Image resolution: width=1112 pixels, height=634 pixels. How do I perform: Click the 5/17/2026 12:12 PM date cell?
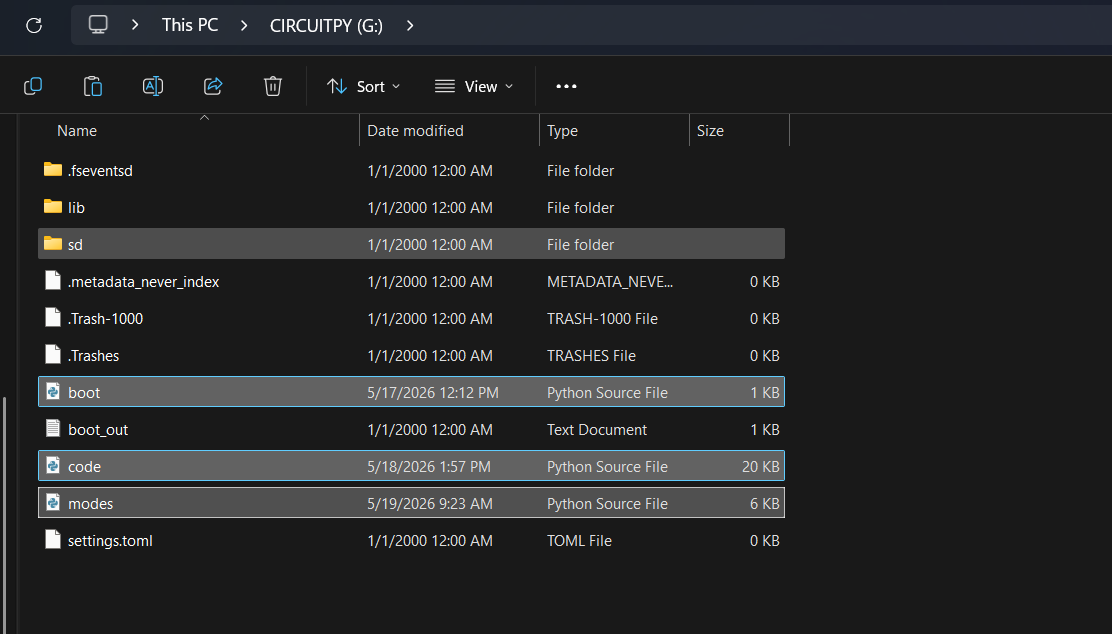click(x=433, y=392)
